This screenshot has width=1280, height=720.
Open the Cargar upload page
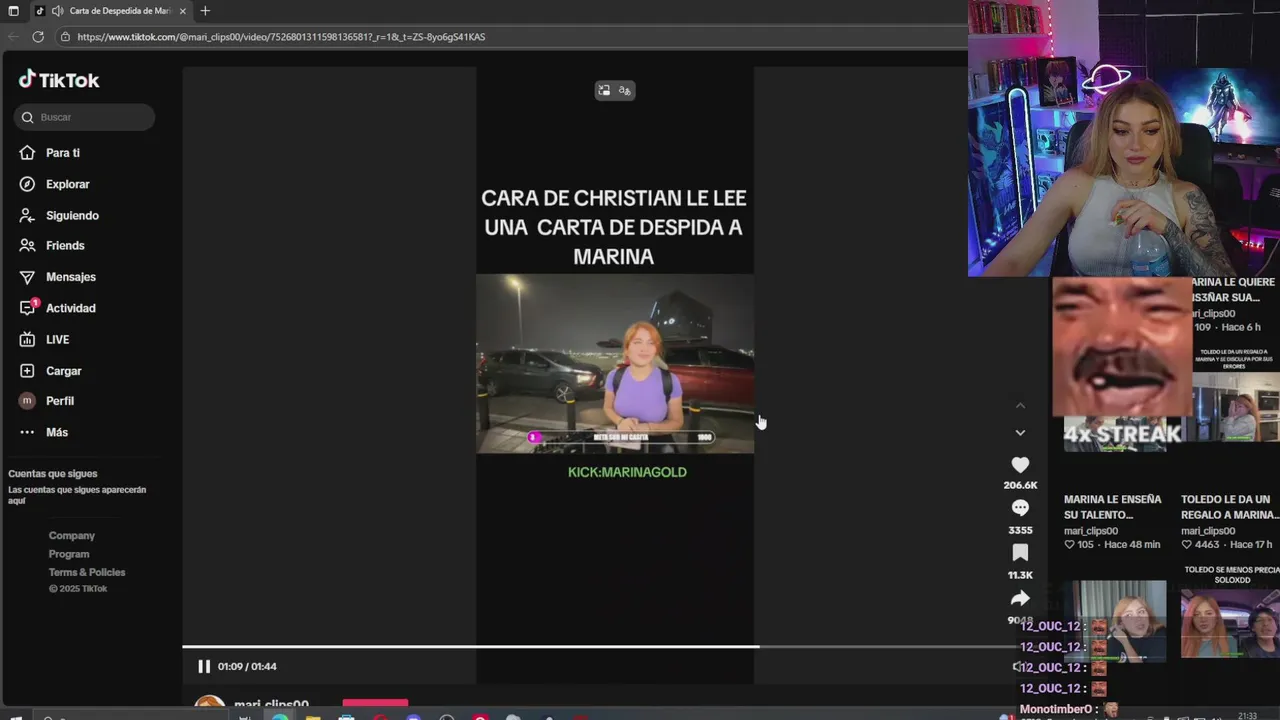pyautogui.click(x=63, y=371)
